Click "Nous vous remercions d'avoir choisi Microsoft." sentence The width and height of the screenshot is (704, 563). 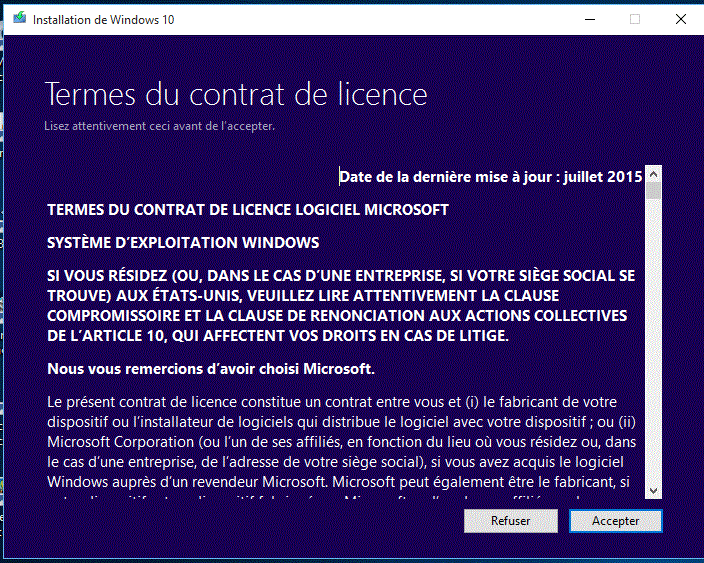click(x=211, y=369)
